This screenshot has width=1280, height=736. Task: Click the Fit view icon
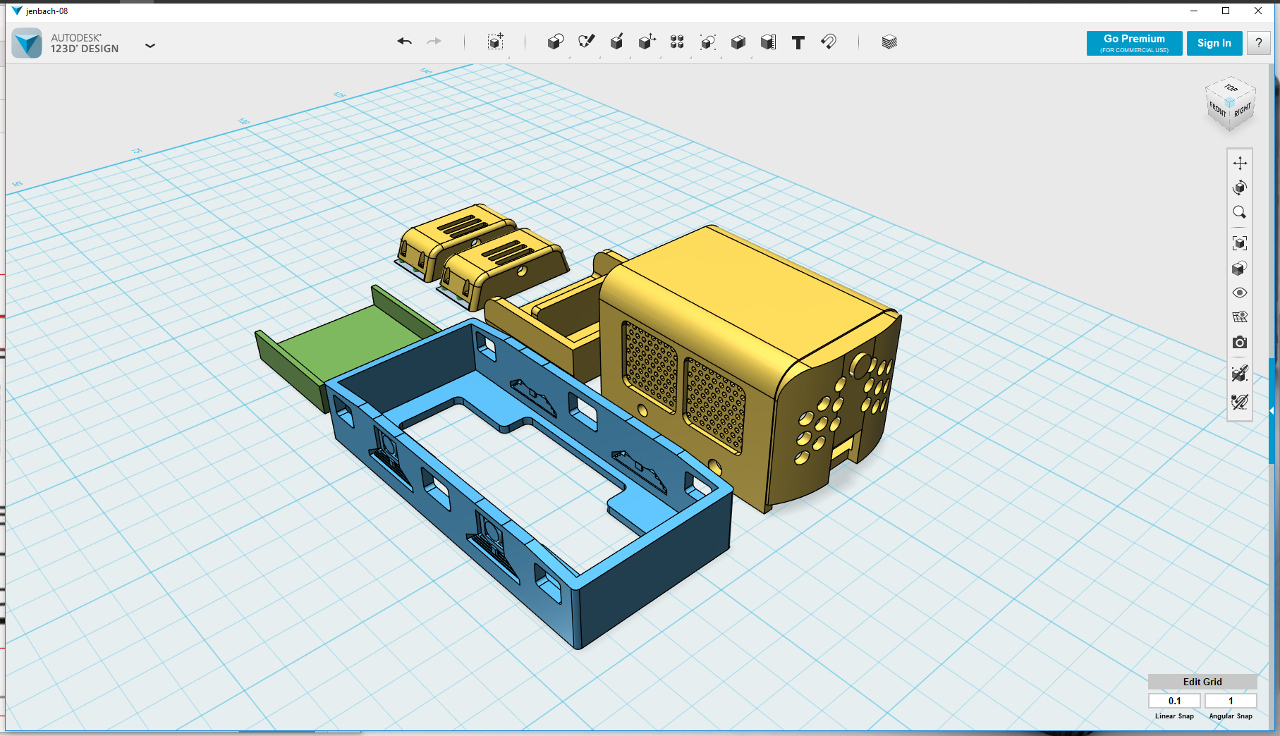click(1240, 243)
